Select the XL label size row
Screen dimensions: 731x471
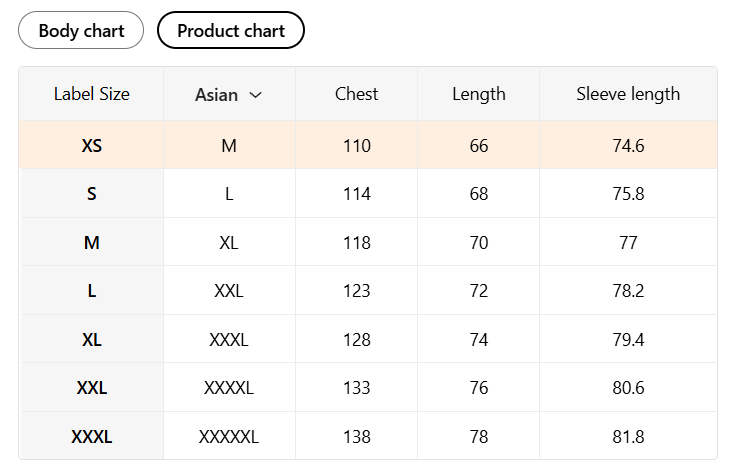92,340
